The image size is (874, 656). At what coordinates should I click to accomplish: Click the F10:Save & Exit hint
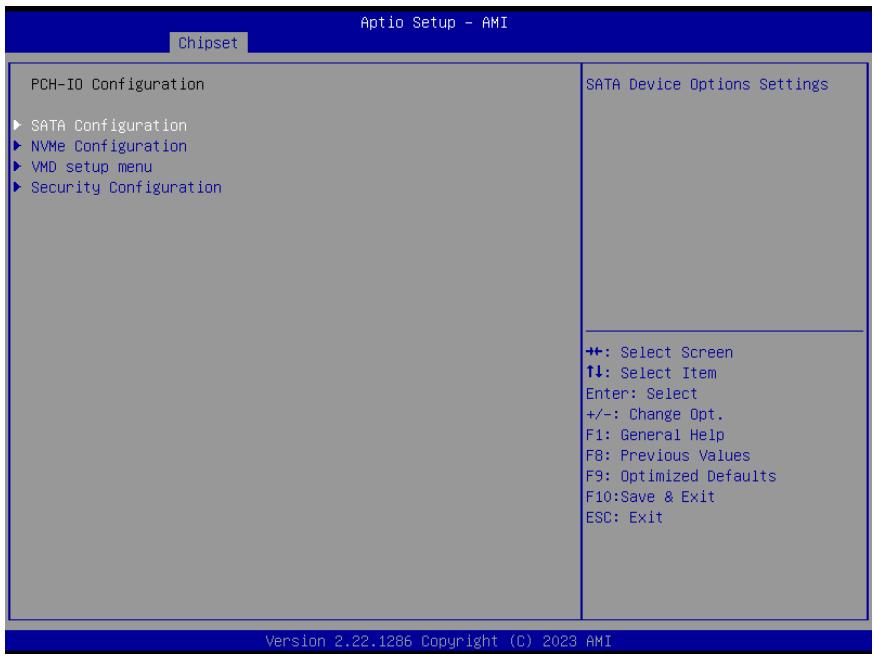650,497
